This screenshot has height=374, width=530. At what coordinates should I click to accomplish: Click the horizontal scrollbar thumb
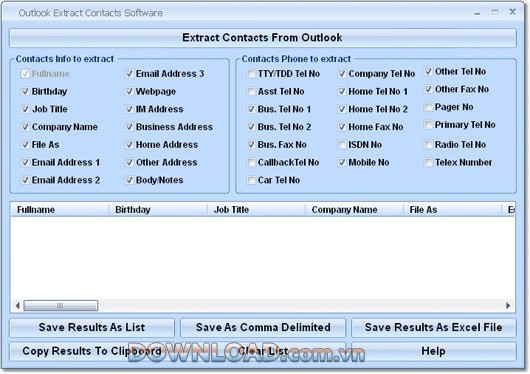point(61,306)
